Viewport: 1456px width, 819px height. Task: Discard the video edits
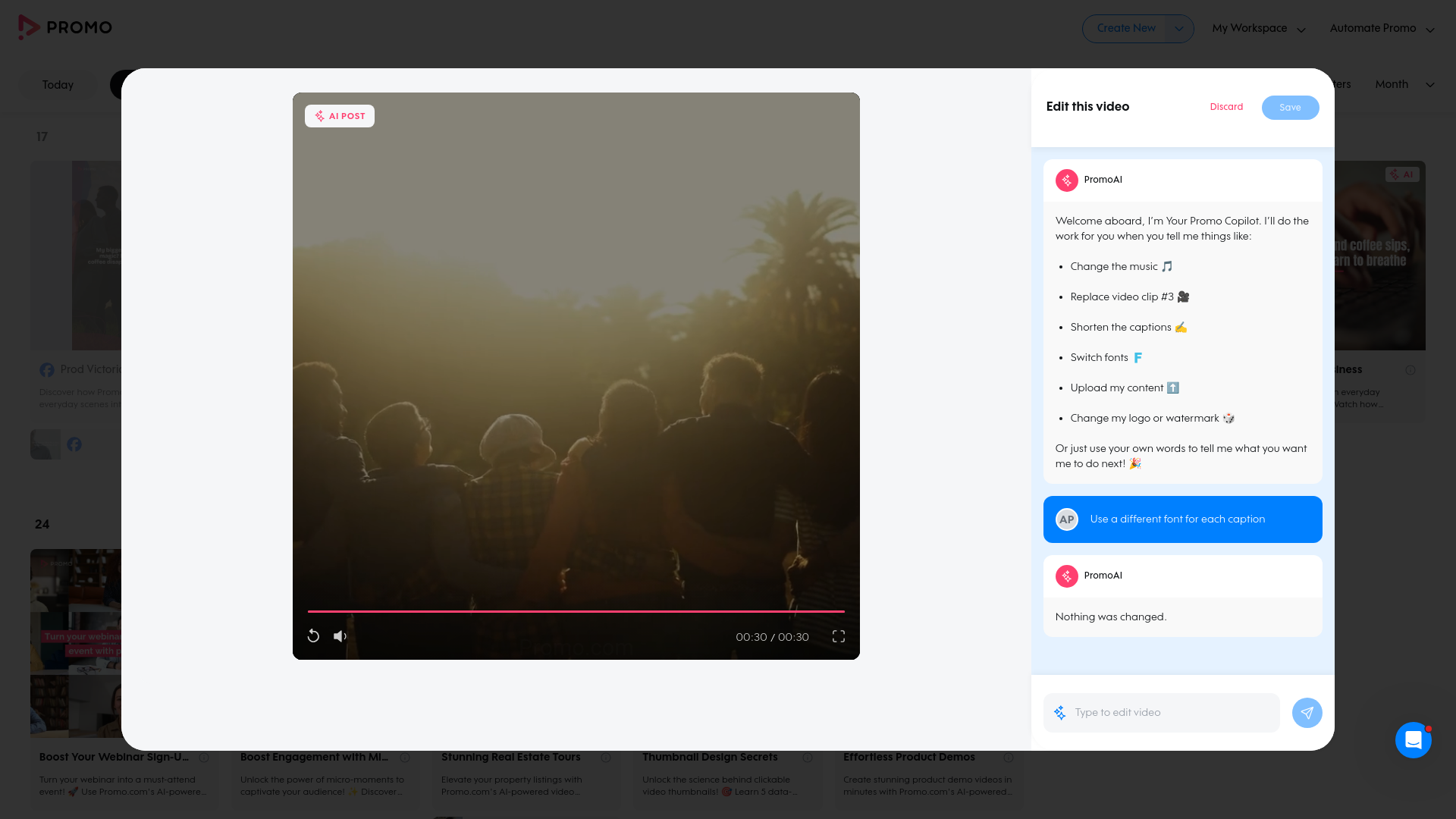pyautogui.click(x=1226, y=107)
